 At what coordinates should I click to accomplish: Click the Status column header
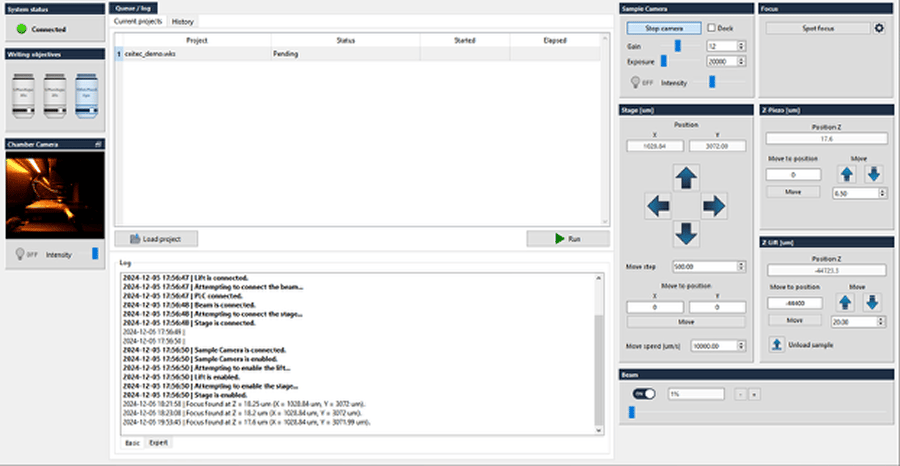pyautogui.click(x=346, y=40)
